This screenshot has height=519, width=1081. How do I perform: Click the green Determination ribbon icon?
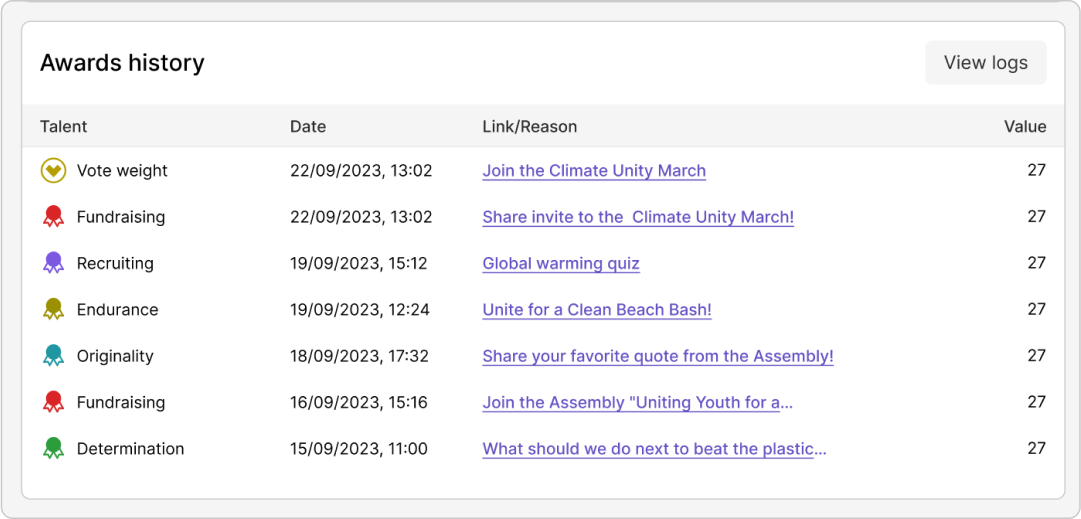[53, 449]
